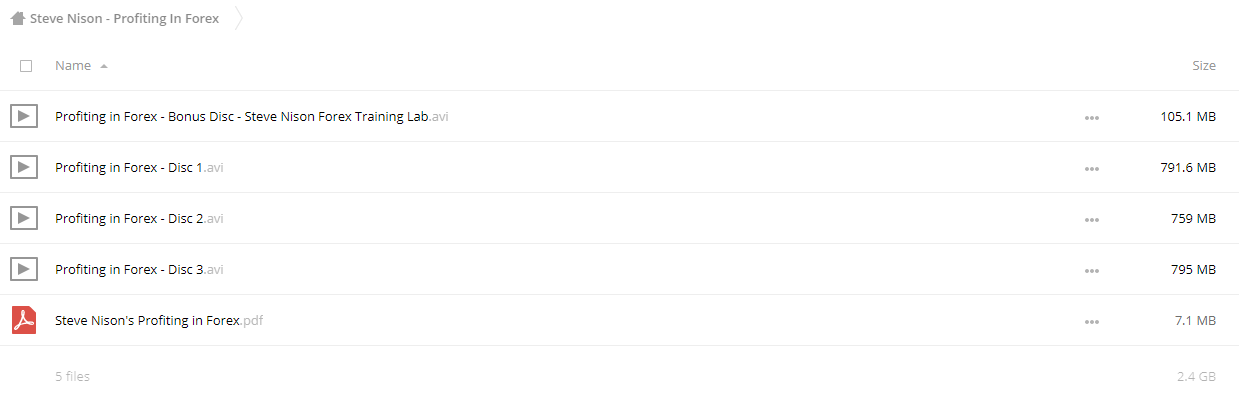Open more options menu for Disc 1.avi
Screen dimensions: 1239x418
click(1091, 169)
